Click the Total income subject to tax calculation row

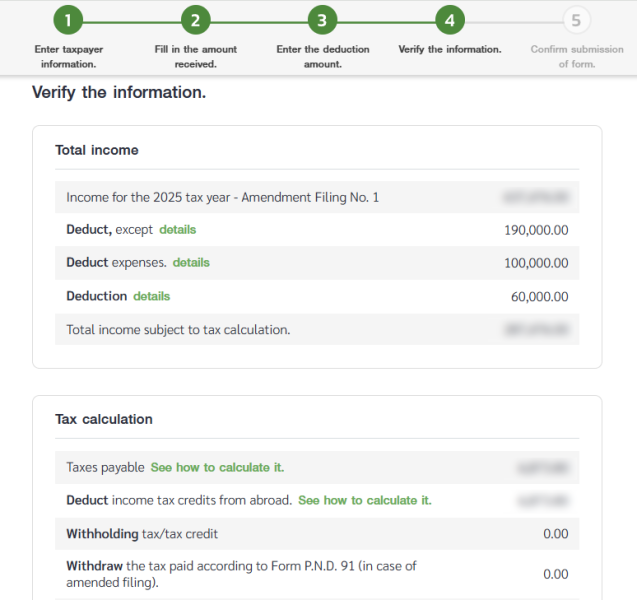tap(178, 329)
